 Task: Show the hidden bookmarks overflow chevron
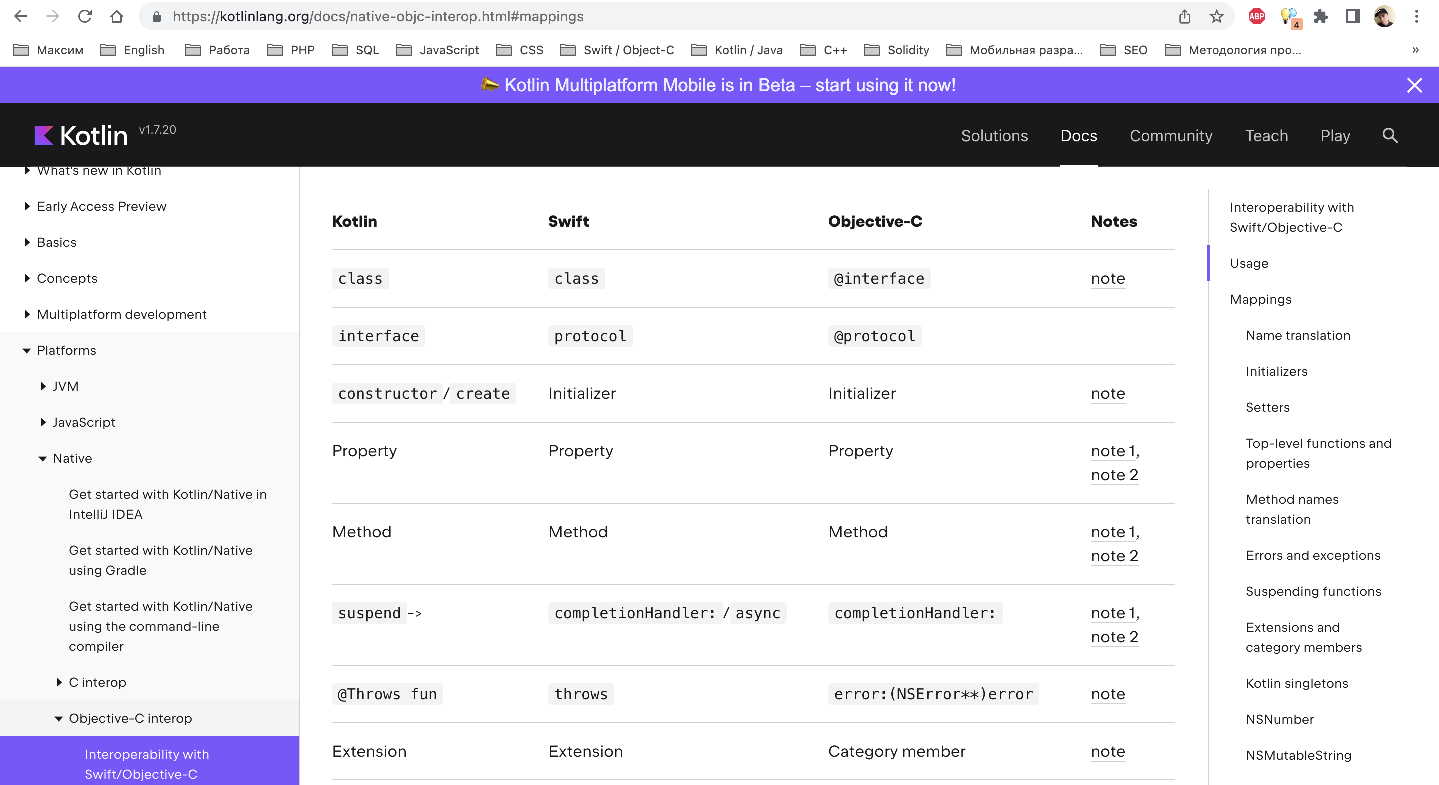pos(1415,50)
